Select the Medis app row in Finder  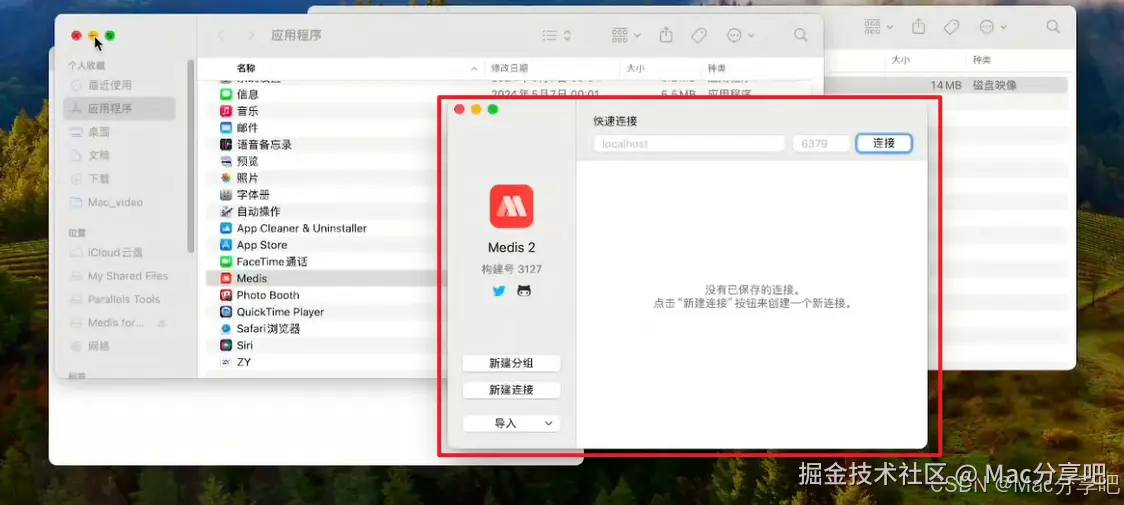(x=321, y=278)
